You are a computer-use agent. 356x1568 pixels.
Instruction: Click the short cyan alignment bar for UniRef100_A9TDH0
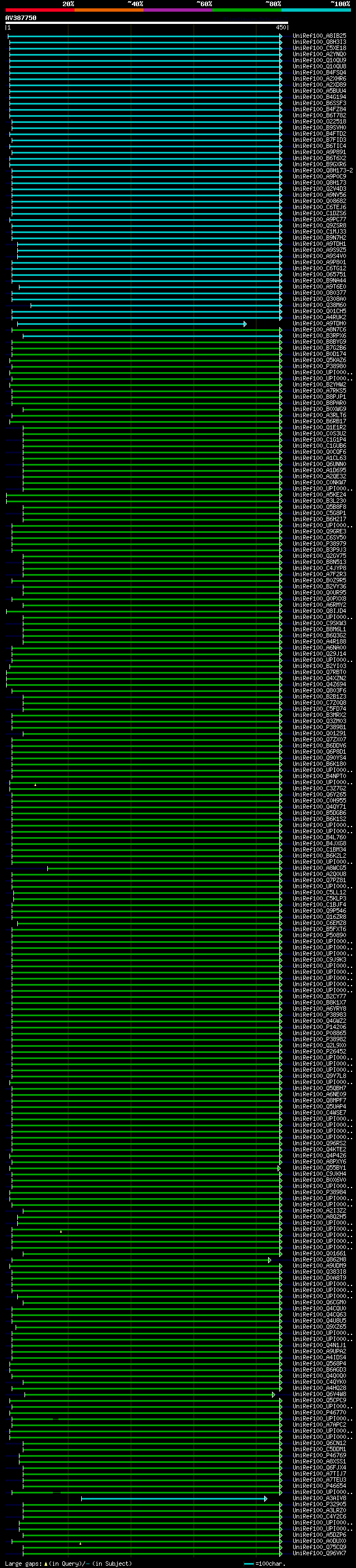[131, 324]
